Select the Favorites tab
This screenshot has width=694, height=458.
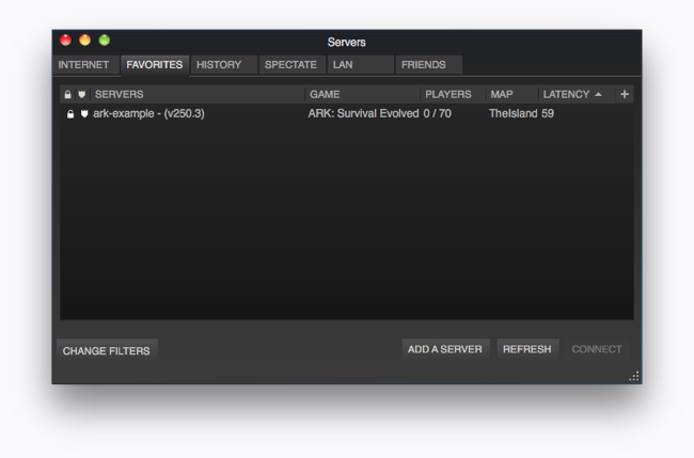(154, 65)
